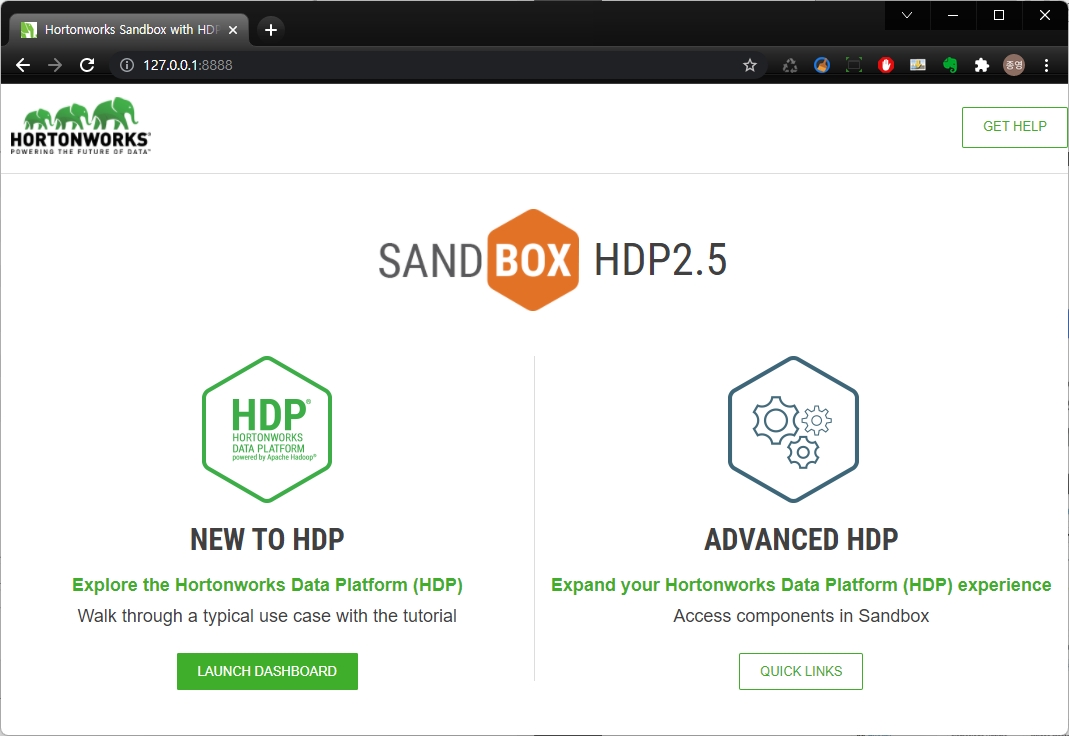Open the image picture extension icon
This screenshot has height=736, width=1069.
point(918,65)
